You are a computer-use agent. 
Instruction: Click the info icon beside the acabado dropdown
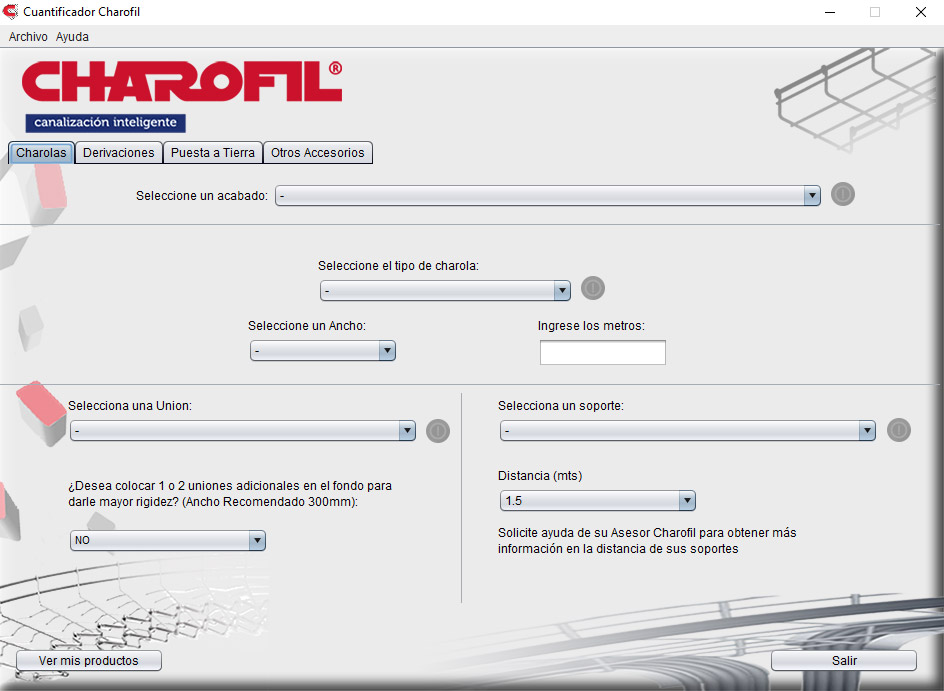pyautogui.click(x=843, y=194)
